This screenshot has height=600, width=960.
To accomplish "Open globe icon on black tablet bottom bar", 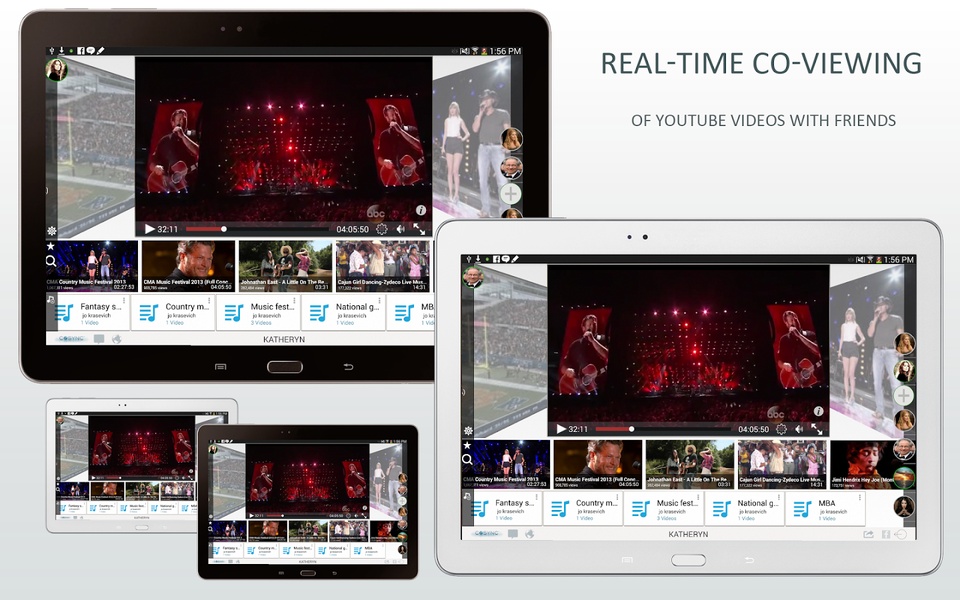I will point(116,339).
